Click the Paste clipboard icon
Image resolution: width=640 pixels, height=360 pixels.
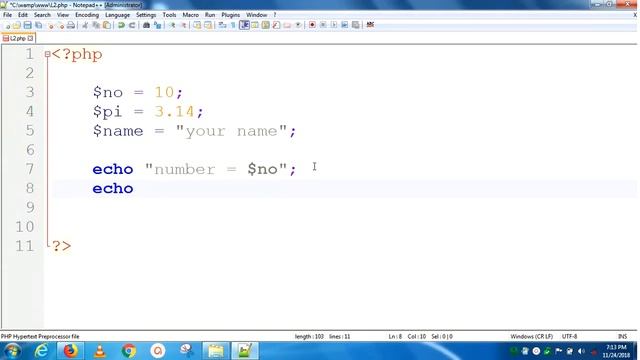point(107,25)
